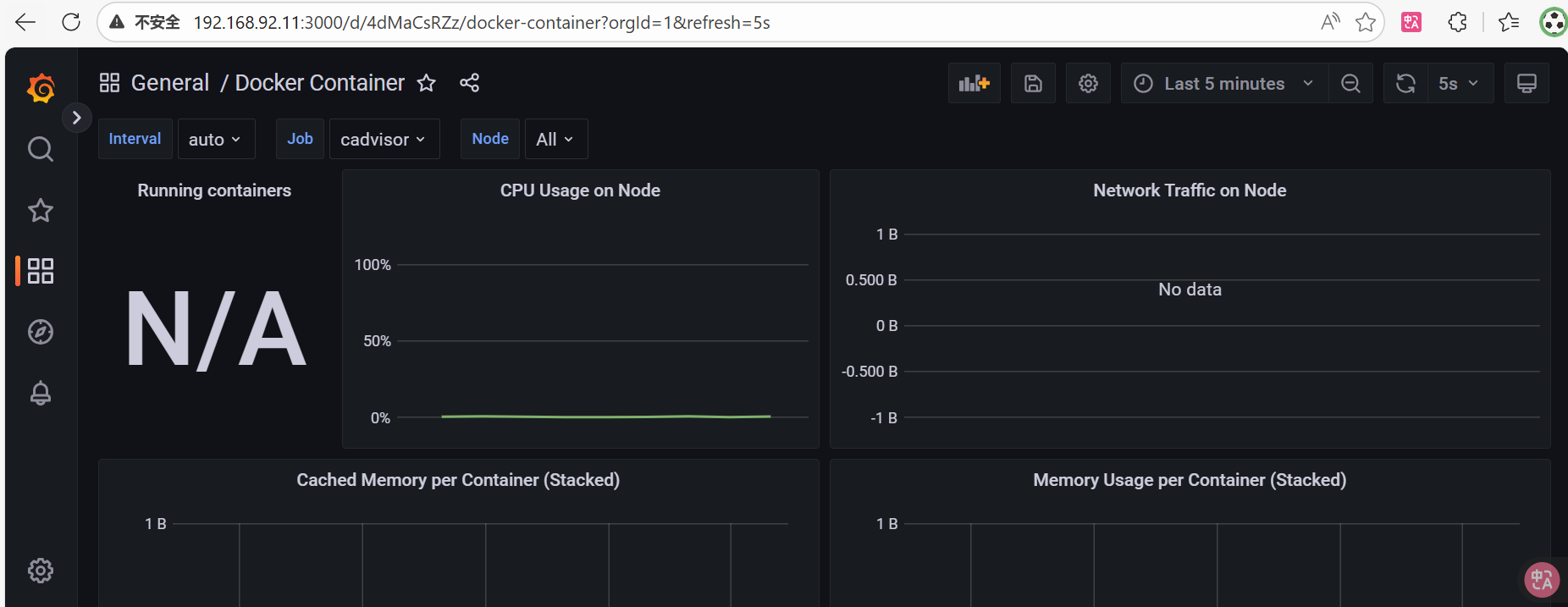Click the dashboard grid icon beside General
The height and width of the screenshot is (607, 1568).
(109, 83)
